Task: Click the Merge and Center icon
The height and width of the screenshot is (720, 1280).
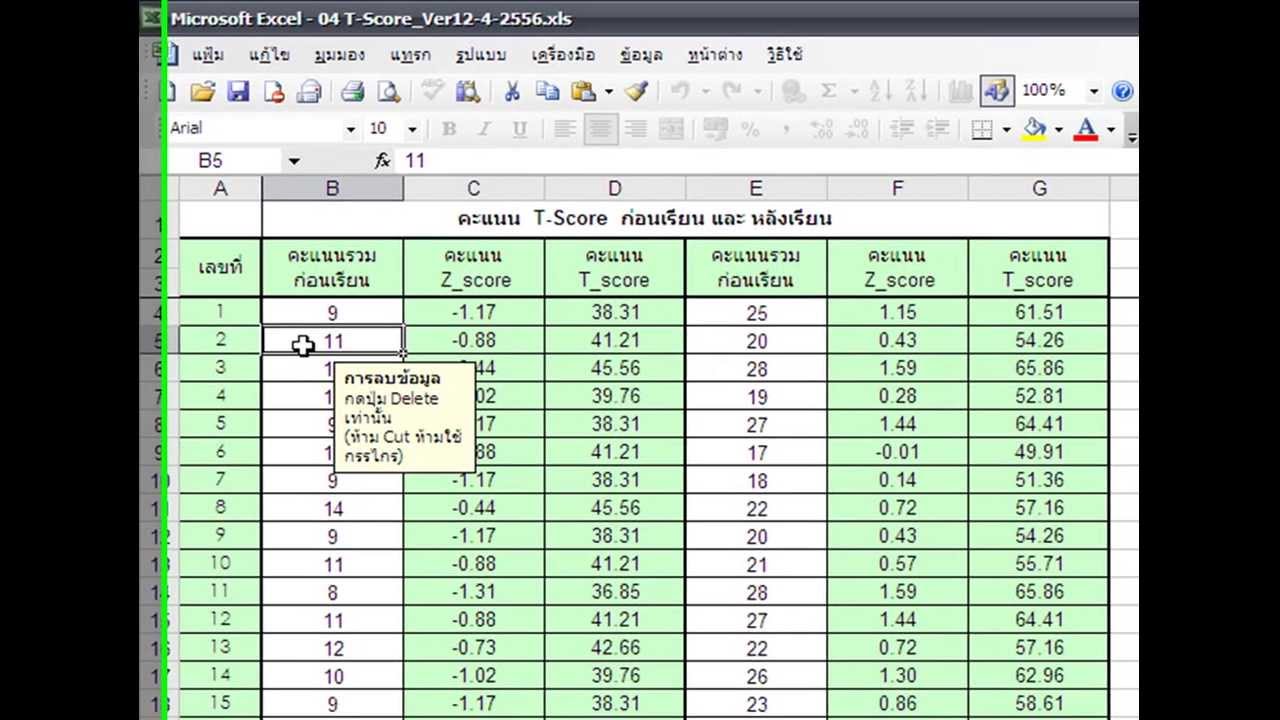Action: coord(671,129)
